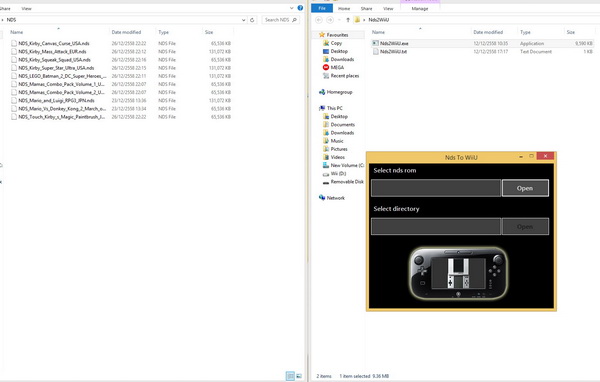
Task: Select Homegroup in navigation pane
Action: coord(339,92)
